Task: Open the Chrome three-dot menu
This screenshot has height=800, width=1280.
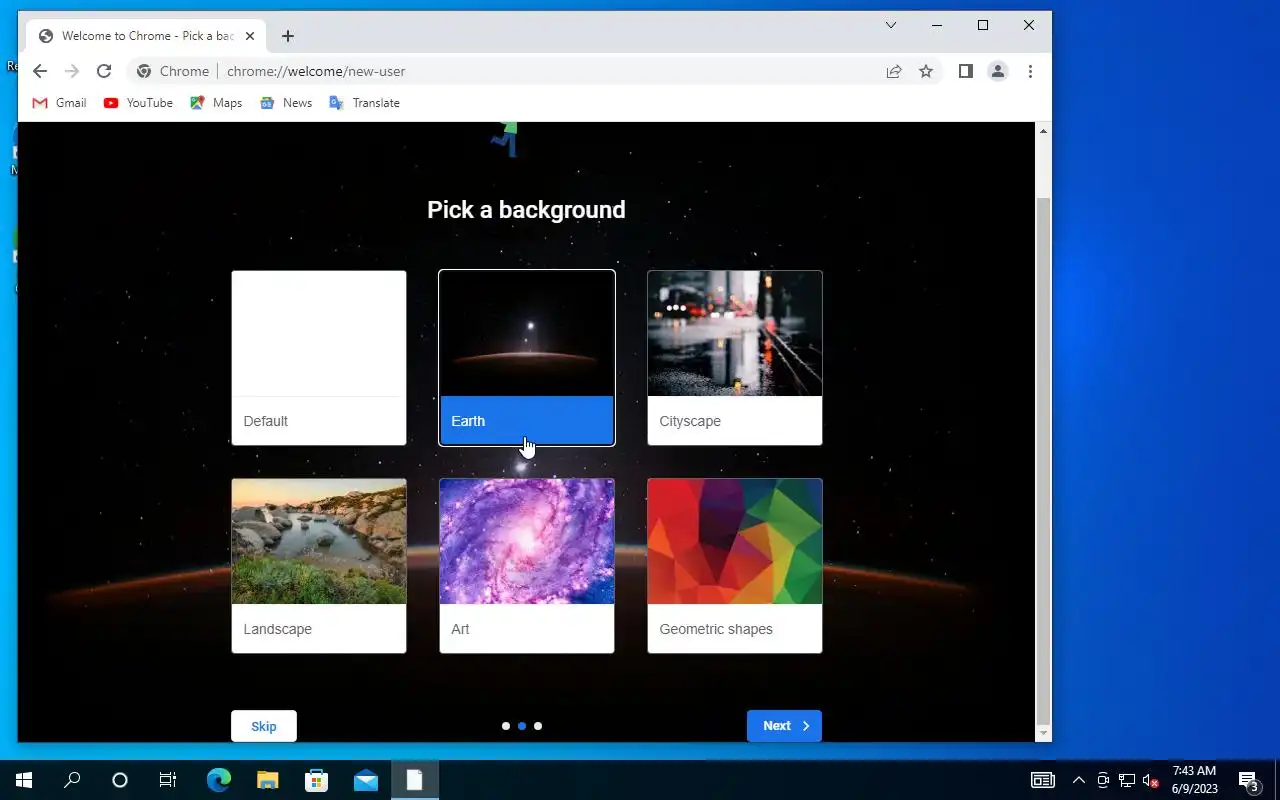Action: coord(1030,71)
